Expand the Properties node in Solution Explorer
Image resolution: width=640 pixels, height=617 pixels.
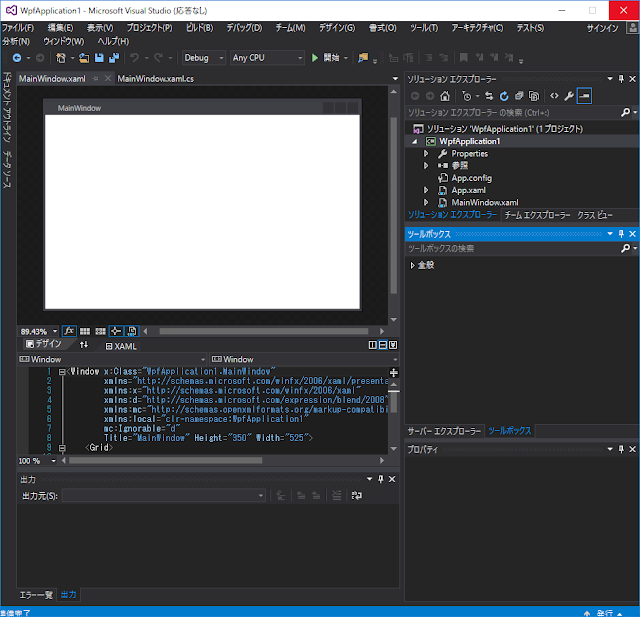point(426,153)
